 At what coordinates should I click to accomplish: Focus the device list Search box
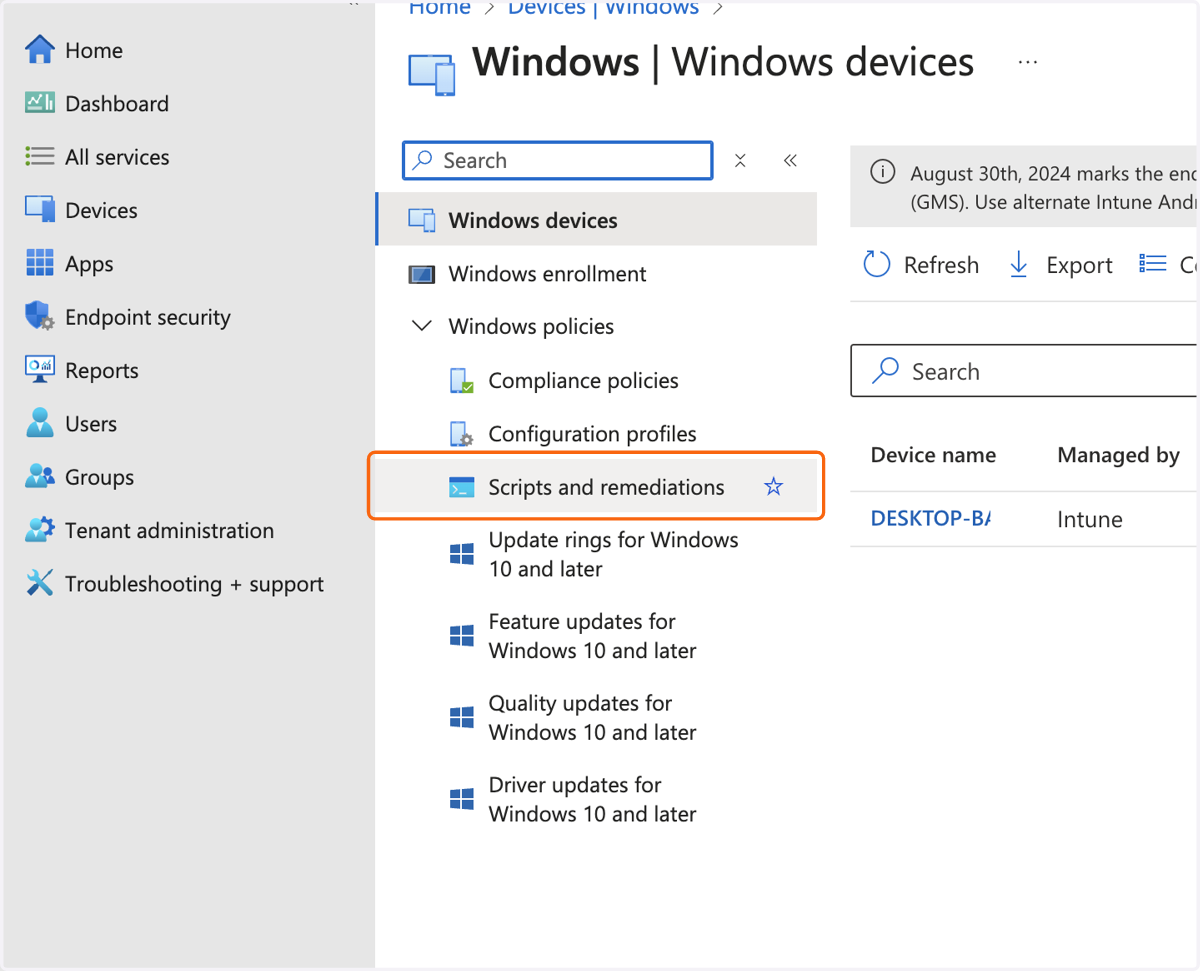click(1024, 371)
